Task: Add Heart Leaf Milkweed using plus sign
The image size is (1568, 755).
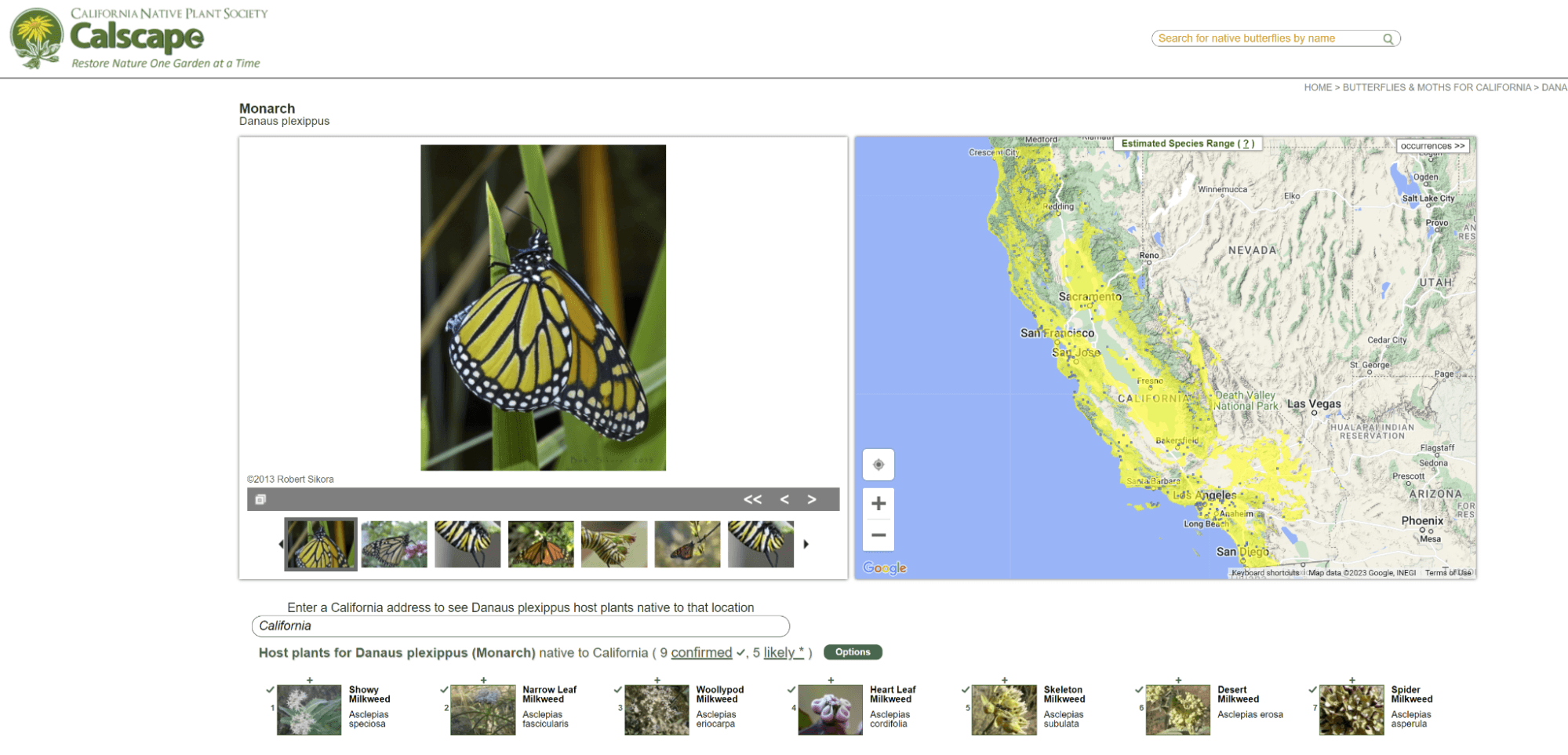Action: [831, 680]
